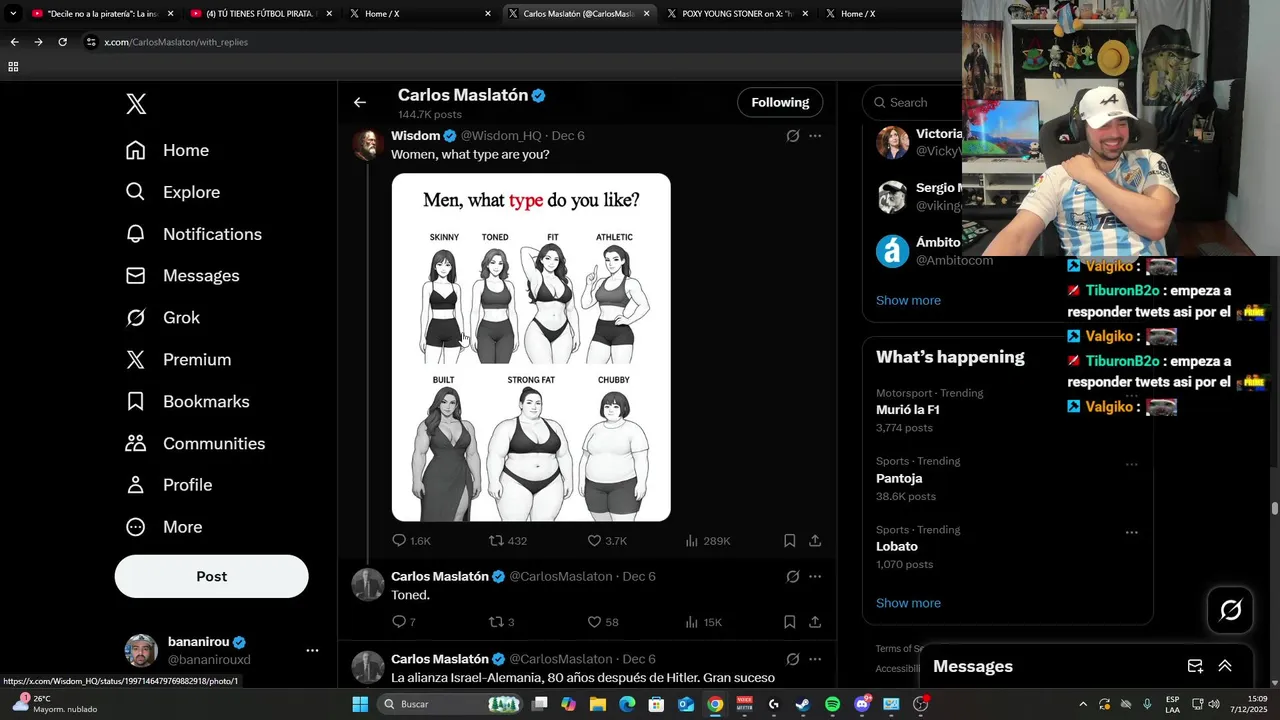Open Communities in the sidebar
The height and width of the screenshot is (720, 1280).
tap(195, 444)
